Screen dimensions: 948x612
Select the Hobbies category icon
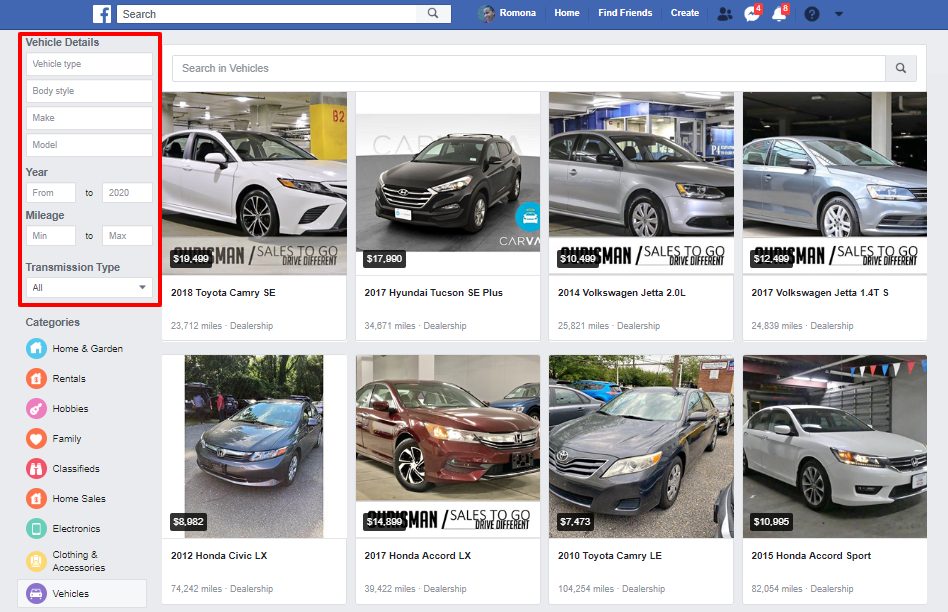[36, 409]
